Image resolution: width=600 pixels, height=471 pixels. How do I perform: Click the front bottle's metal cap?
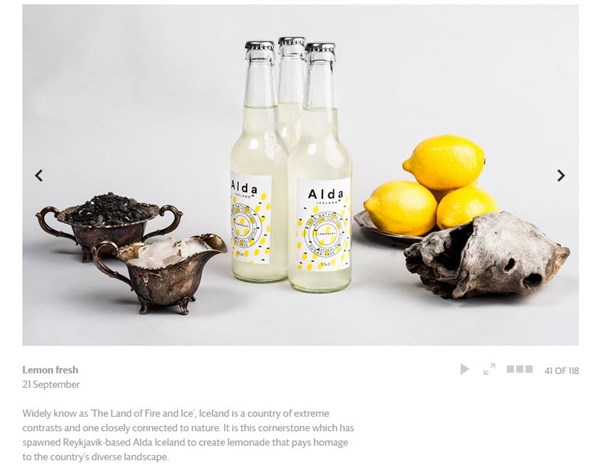point(320,48)
